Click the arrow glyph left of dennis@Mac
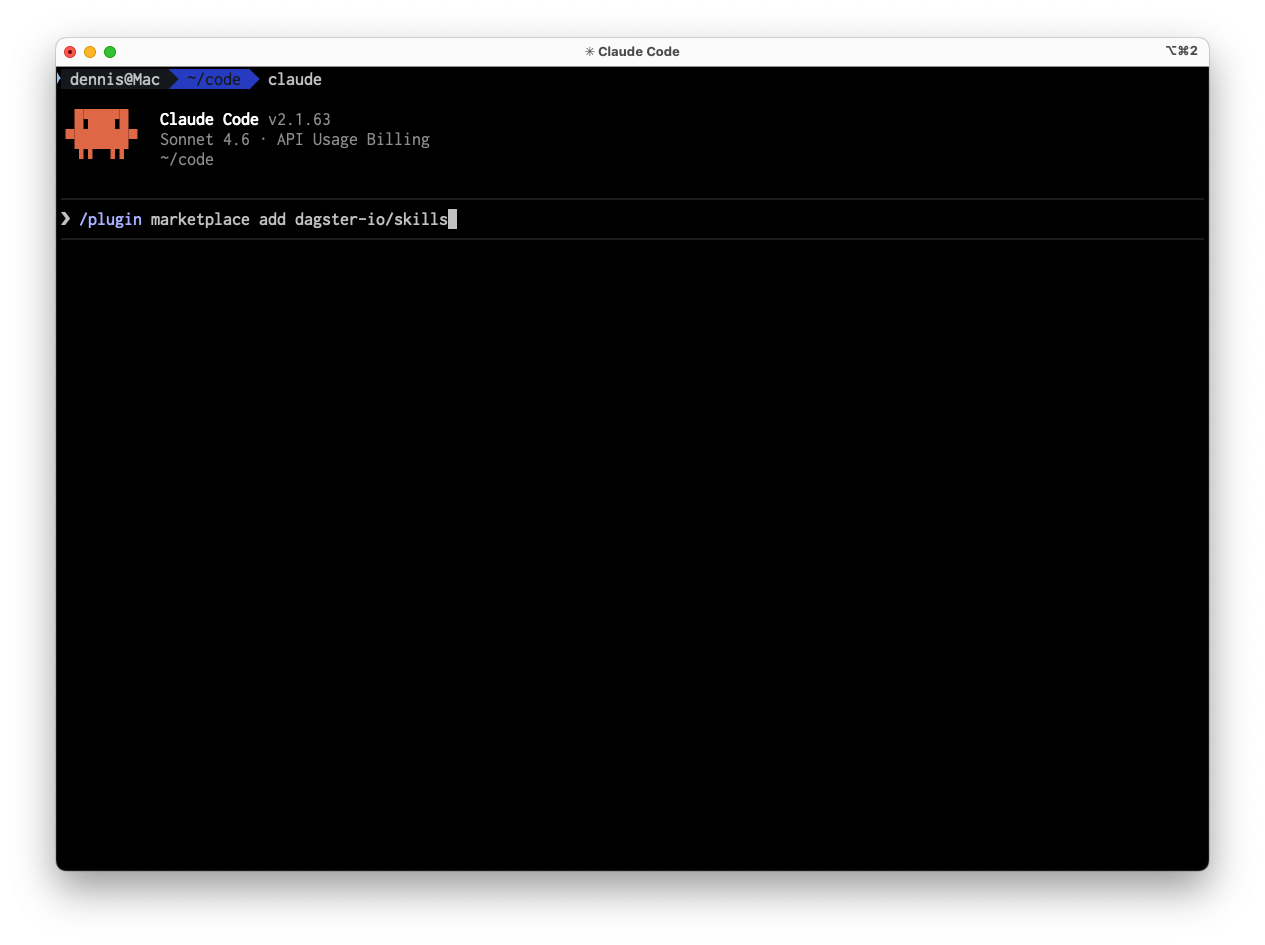 click(x=61, y=79)
